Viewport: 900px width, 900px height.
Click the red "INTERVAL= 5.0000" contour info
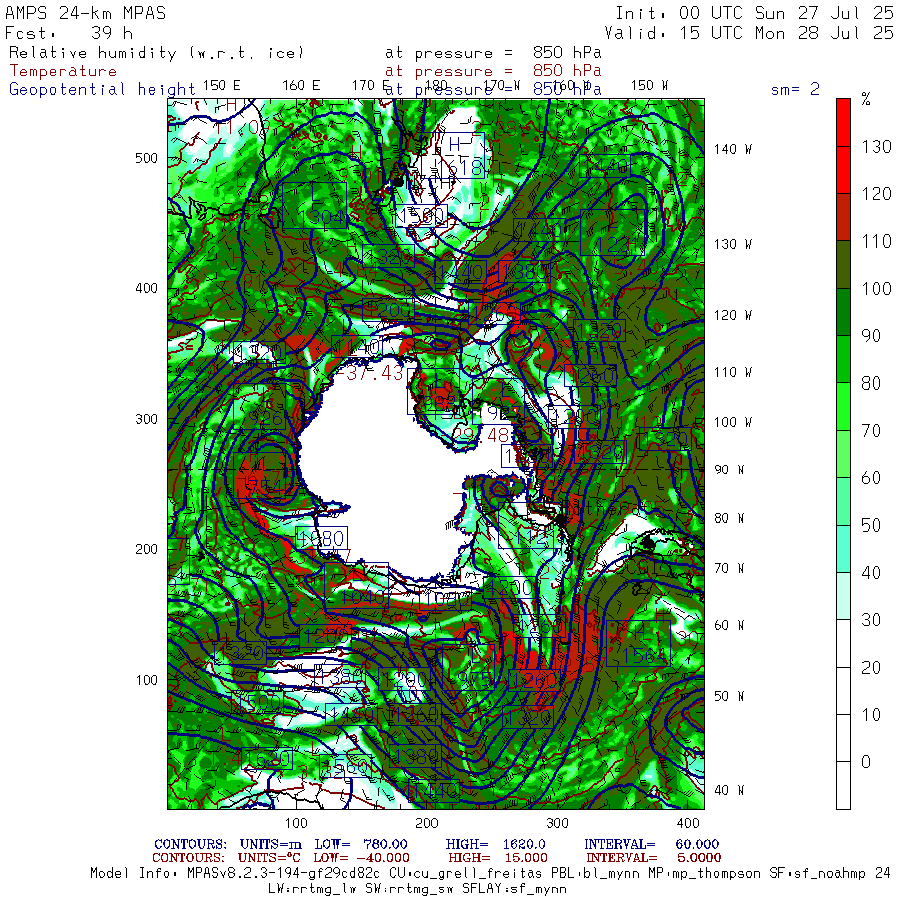653,858
